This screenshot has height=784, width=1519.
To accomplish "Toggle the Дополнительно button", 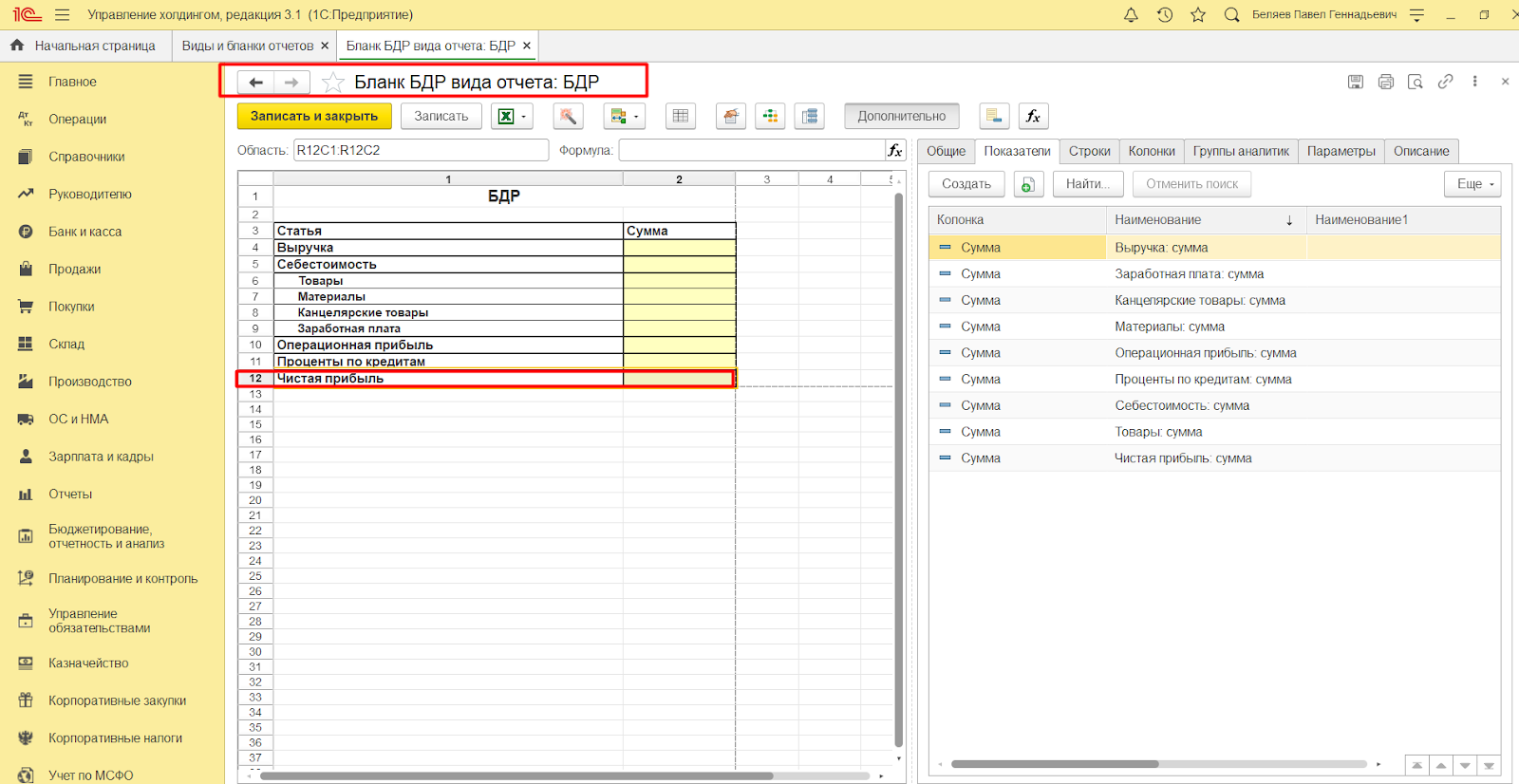I will [901, 116].
